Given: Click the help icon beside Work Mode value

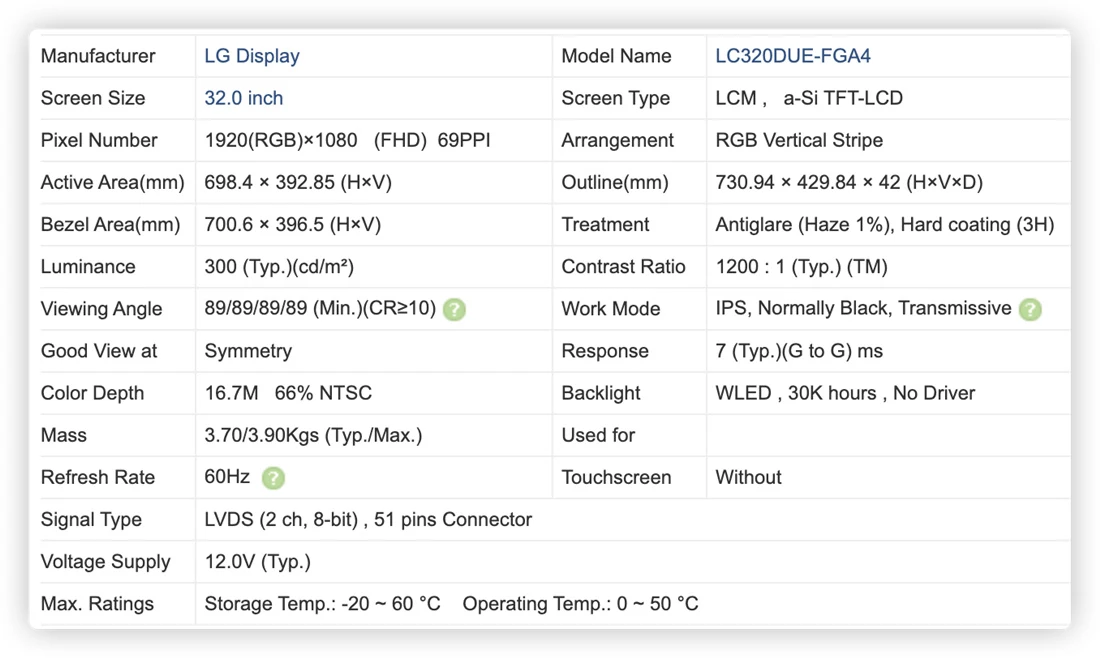Looking at the screenshot, I should tap(1030, 309).
